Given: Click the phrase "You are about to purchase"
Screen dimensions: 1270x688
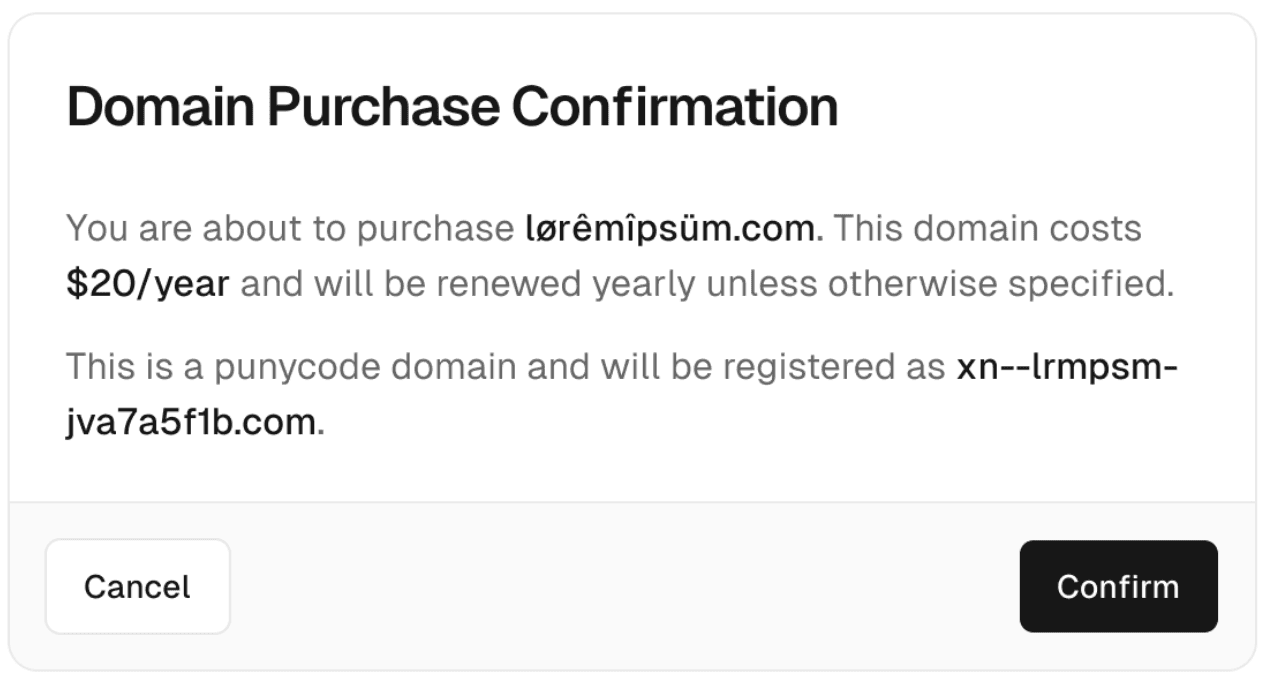Looking at the screenshot, I should [x=290, y=230].
